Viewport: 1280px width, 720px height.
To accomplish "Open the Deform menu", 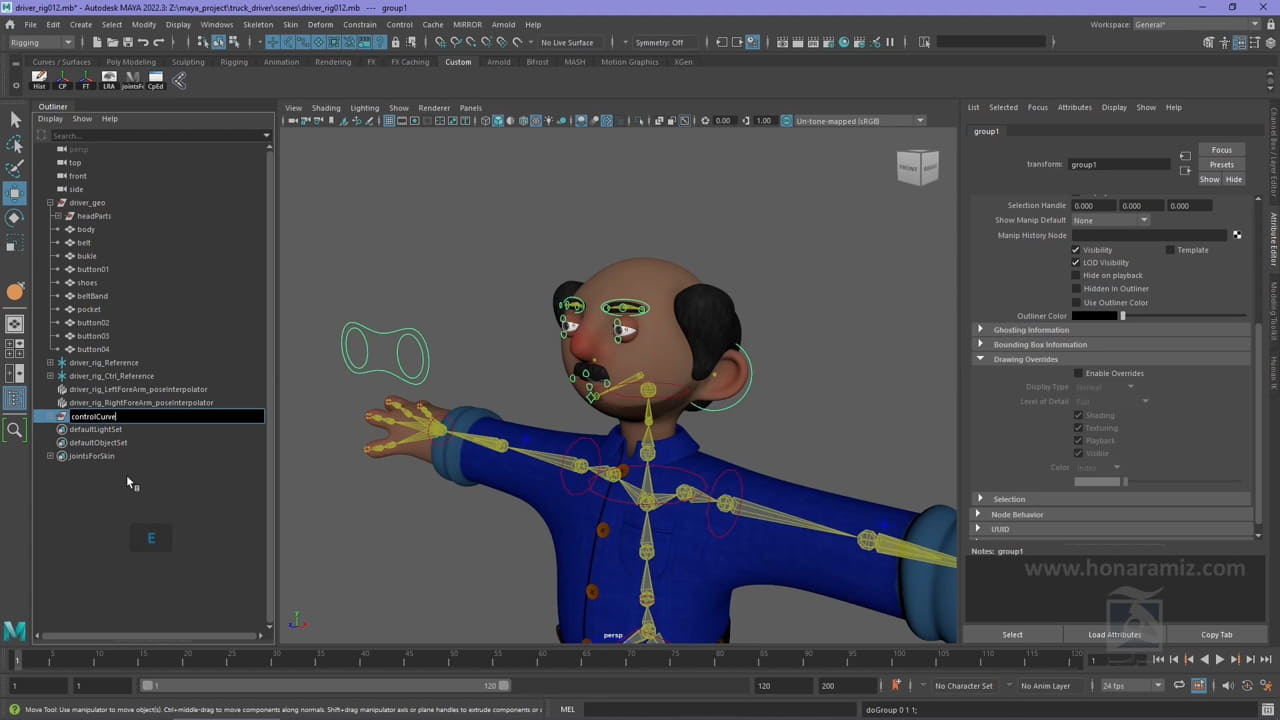I will (x=320, y=24).
